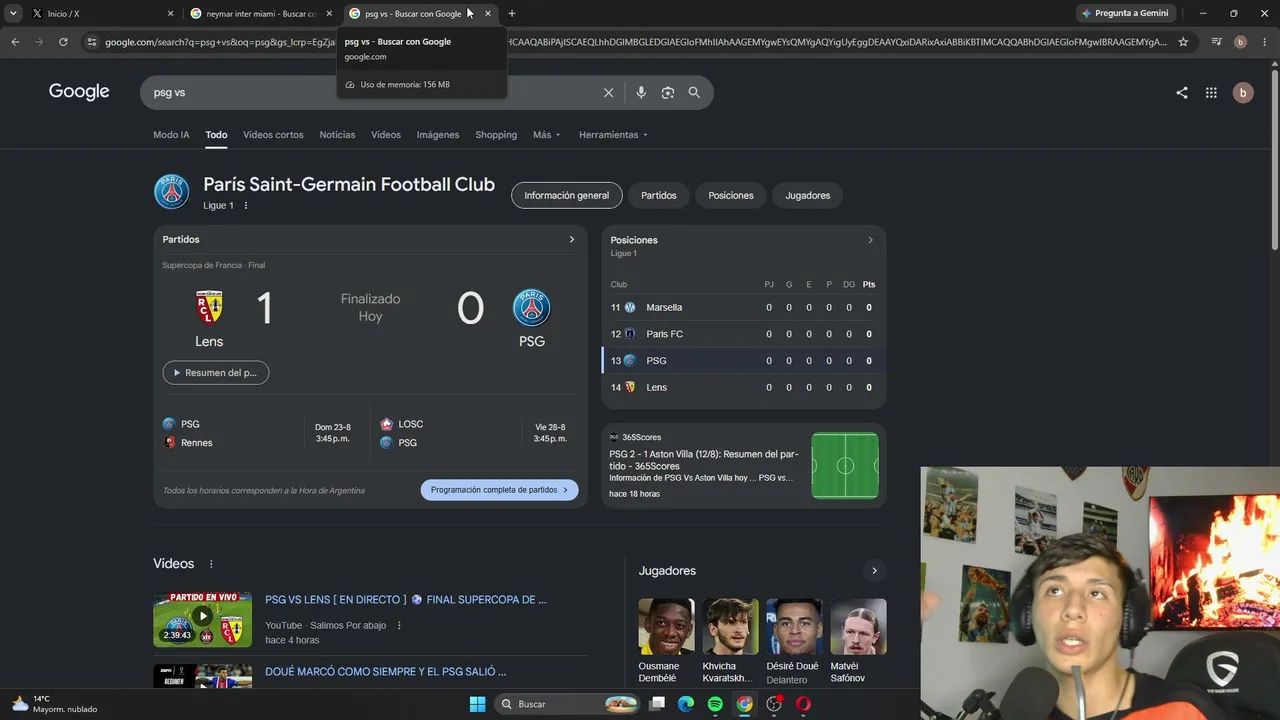Open the tab search dropdown
The width and height of the screenshot is (1280, 720).
(13, 14)
